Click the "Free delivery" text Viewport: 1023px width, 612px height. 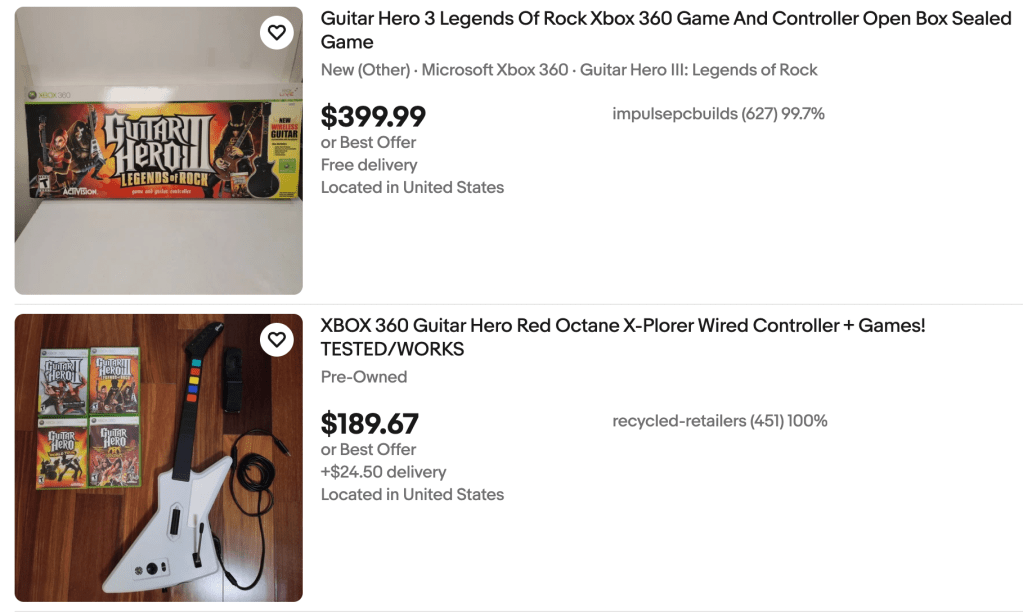[x=369, y=165]
